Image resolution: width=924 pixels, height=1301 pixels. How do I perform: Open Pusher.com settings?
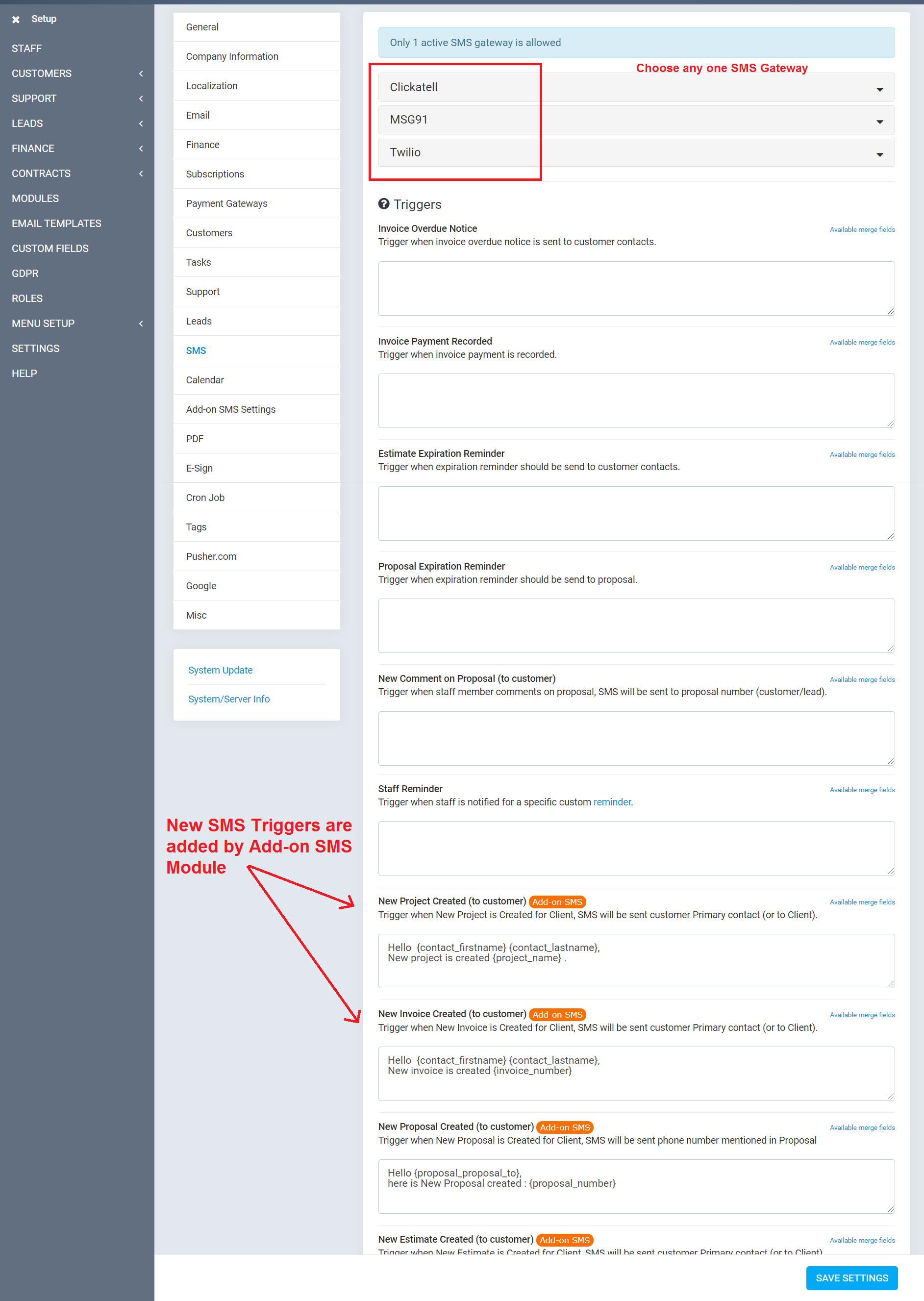pyautogui.click(x=256, y=556)
